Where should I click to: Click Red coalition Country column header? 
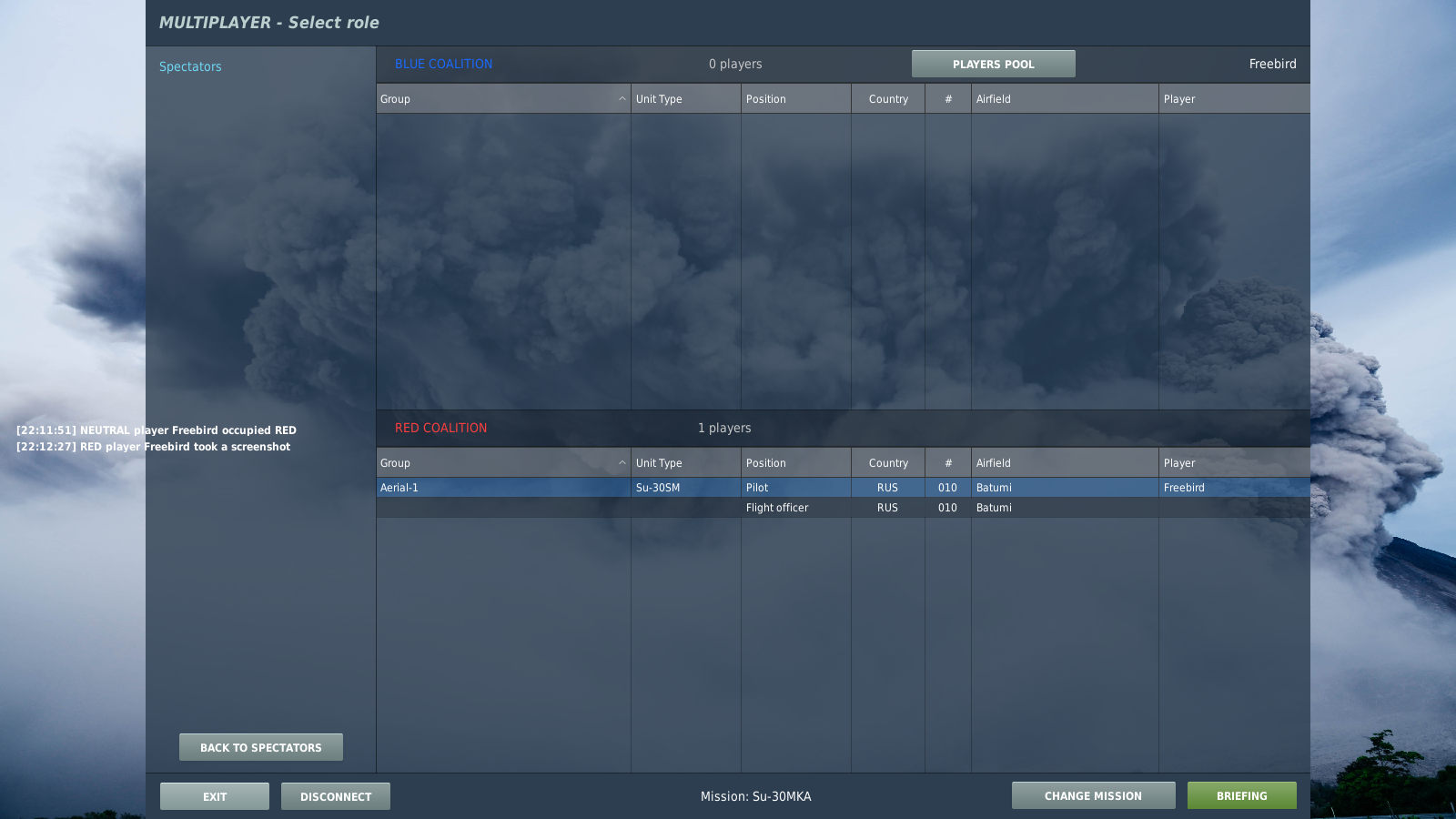[888, 462]
